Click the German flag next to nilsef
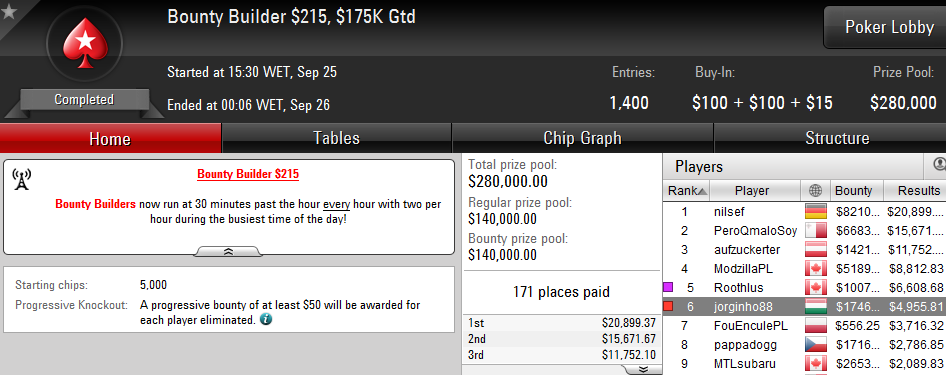946x375 pixels. 815,212
